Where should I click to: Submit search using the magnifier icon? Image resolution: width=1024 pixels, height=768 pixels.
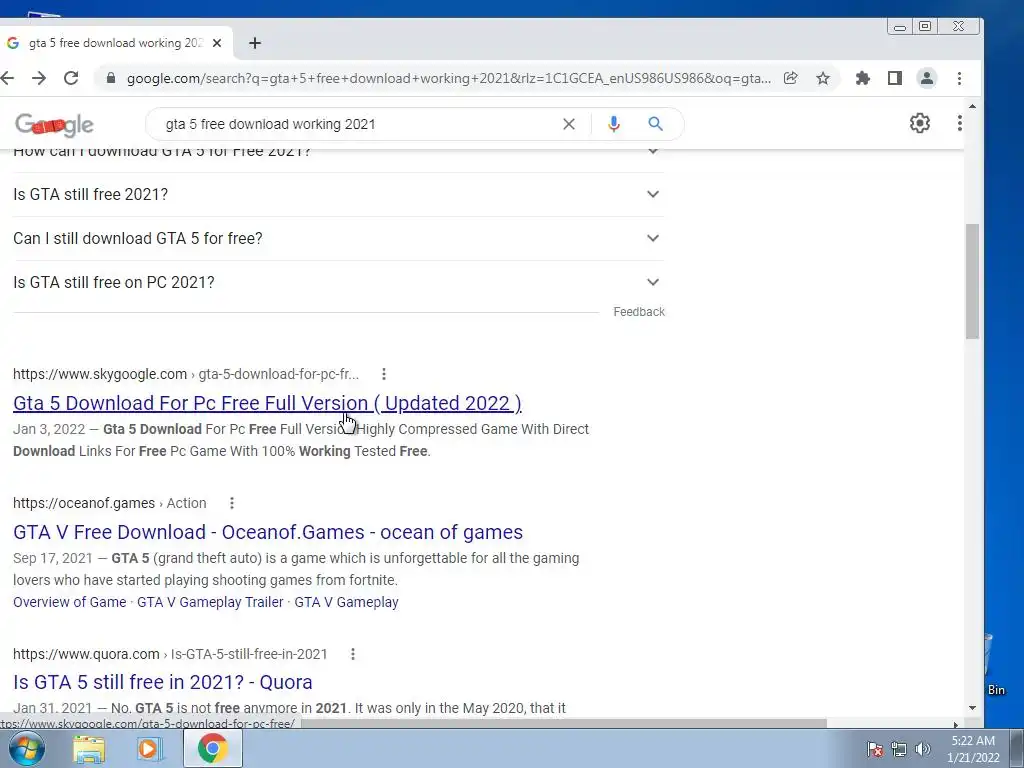tap(655, 124)
